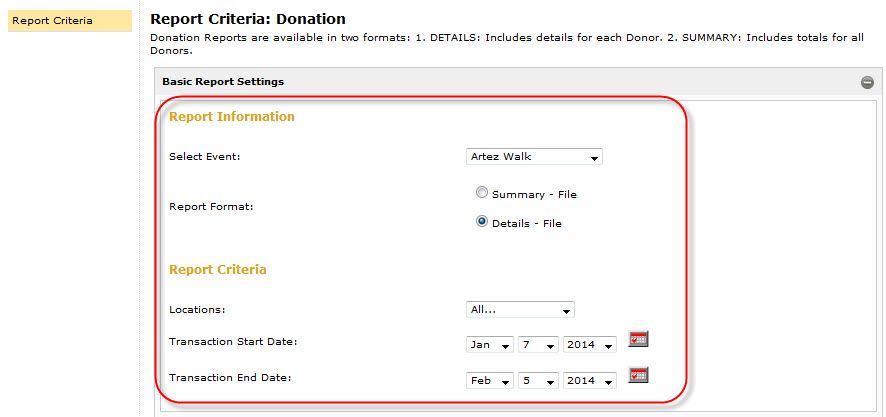The image size is (886, 417).
Task: Expand the Locations dropdown set to All
Action: [520, 310]
